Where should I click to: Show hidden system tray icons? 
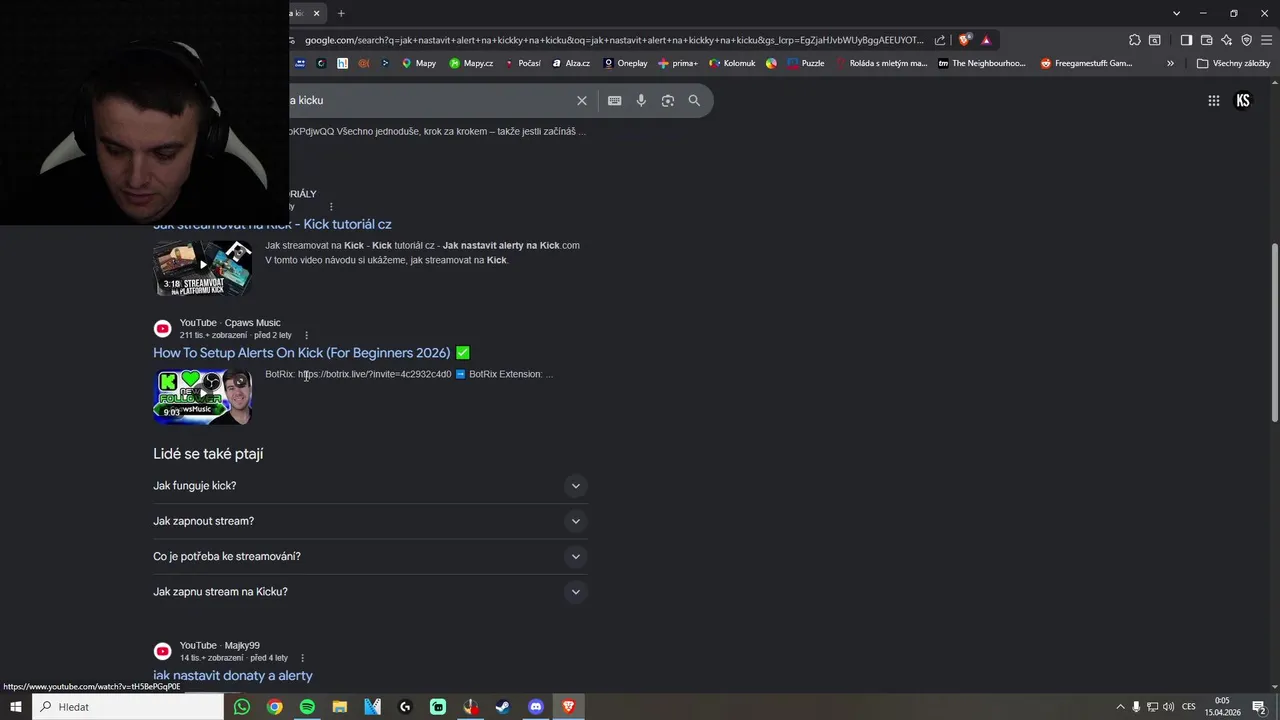click(x=1120, y=707)
